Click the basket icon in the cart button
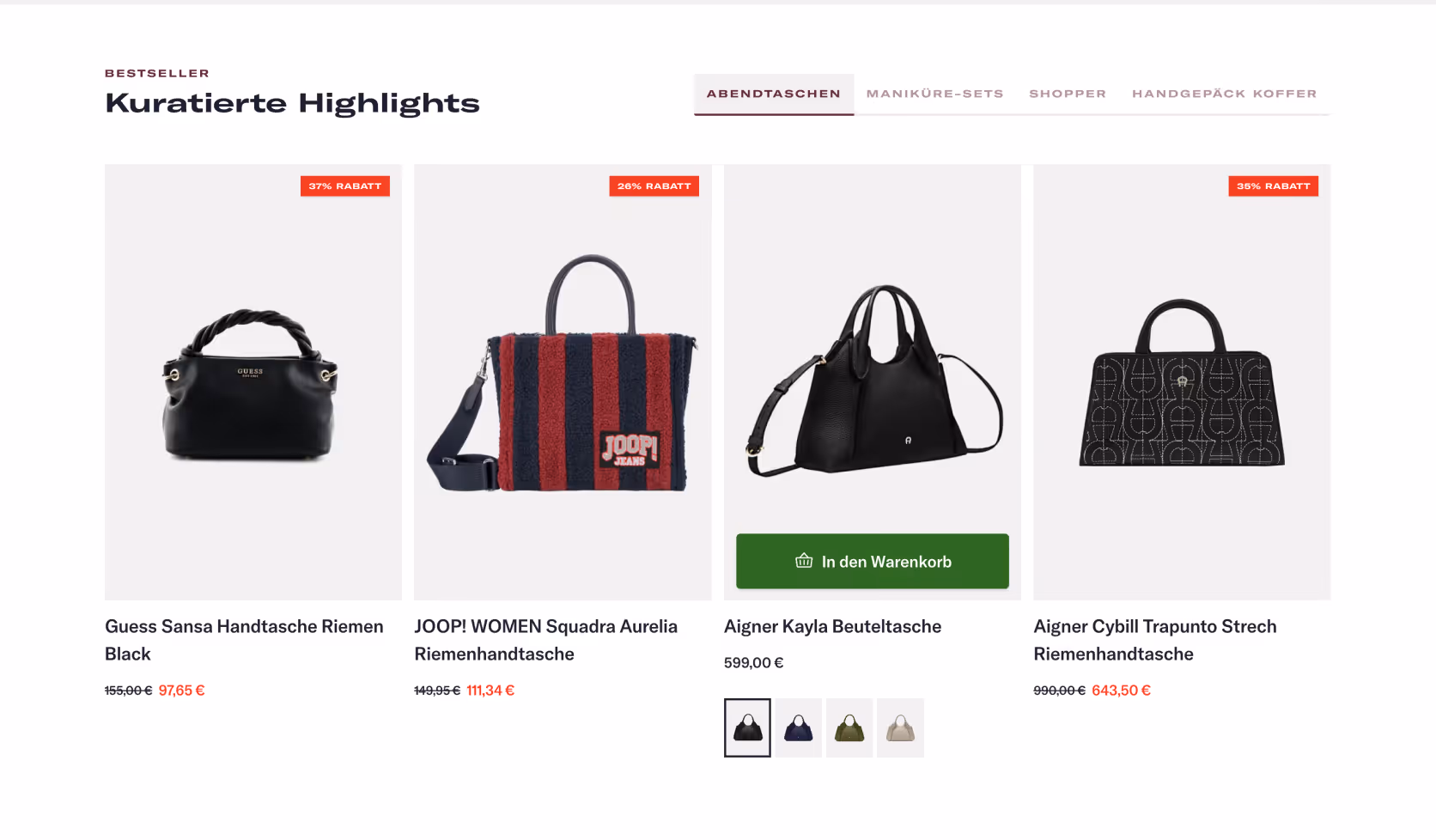Screen dimensions: 1436x840 (x=804, y=561)
